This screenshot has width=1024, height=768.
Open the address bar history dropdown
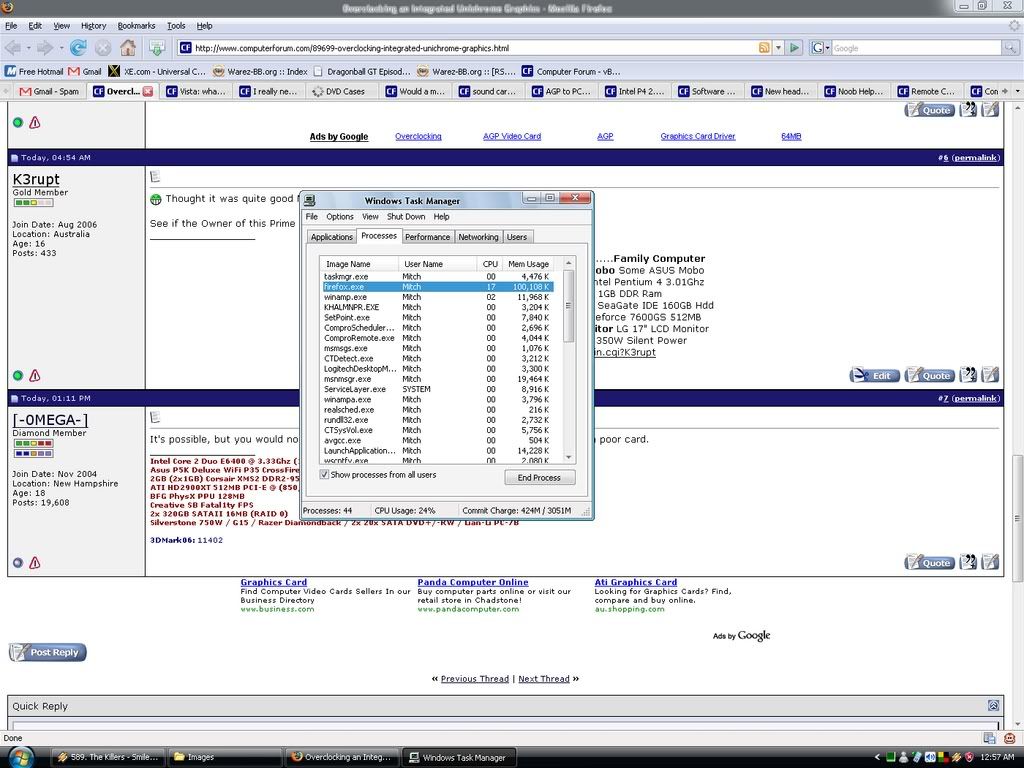(x=778, y=48)
